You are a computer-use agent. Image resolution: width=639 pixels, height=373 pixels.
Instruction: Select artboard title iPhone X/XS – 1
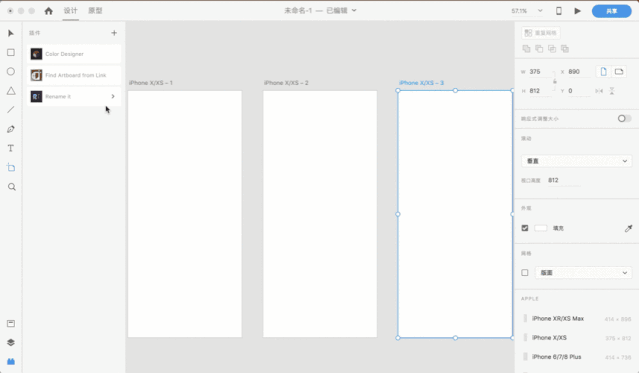pyautogui.click(x=151, y=83)
